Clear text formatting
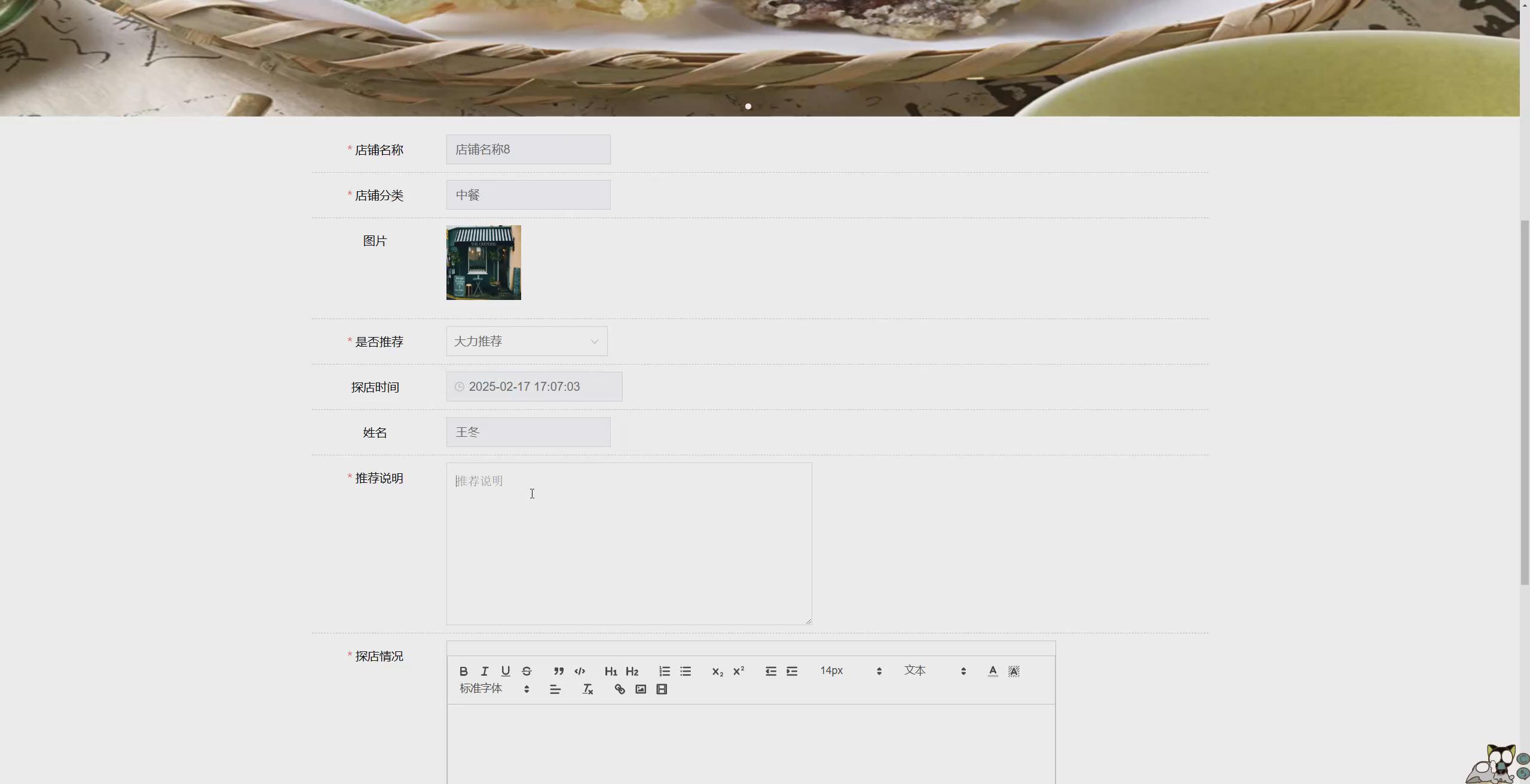Viewport: 1530px width, 784px height. [x=587, y=689]
